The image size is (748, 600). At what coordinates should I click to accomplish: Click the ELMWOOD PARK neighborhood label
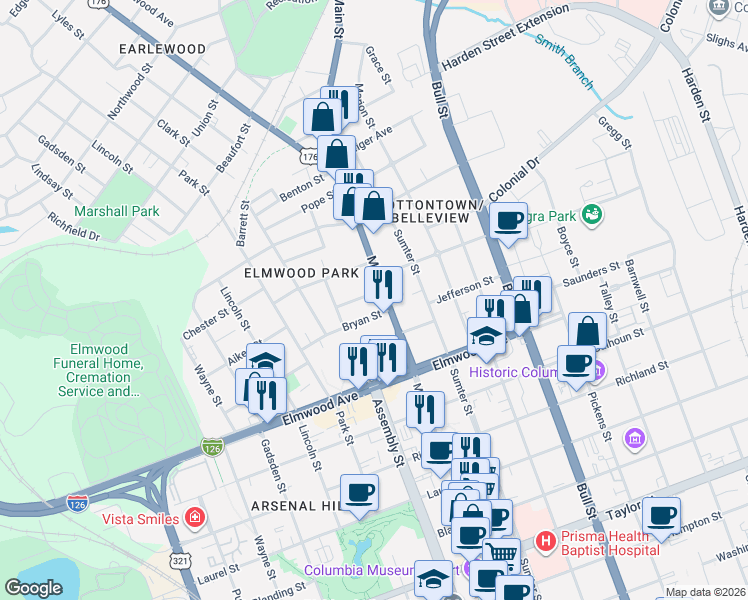point(301,273)
